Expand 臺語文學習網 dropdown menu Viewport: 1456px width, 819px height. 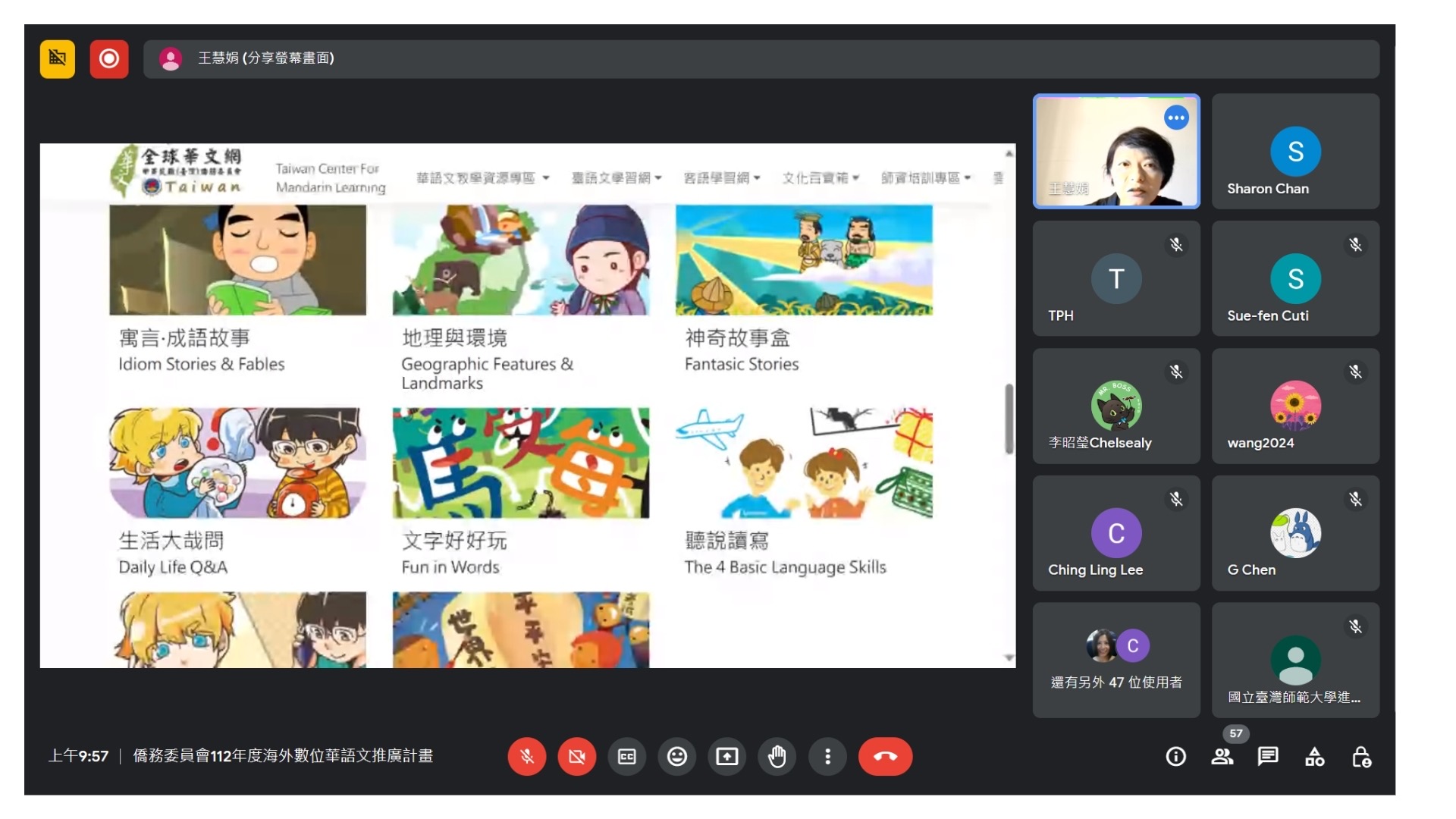click(616, 178)
